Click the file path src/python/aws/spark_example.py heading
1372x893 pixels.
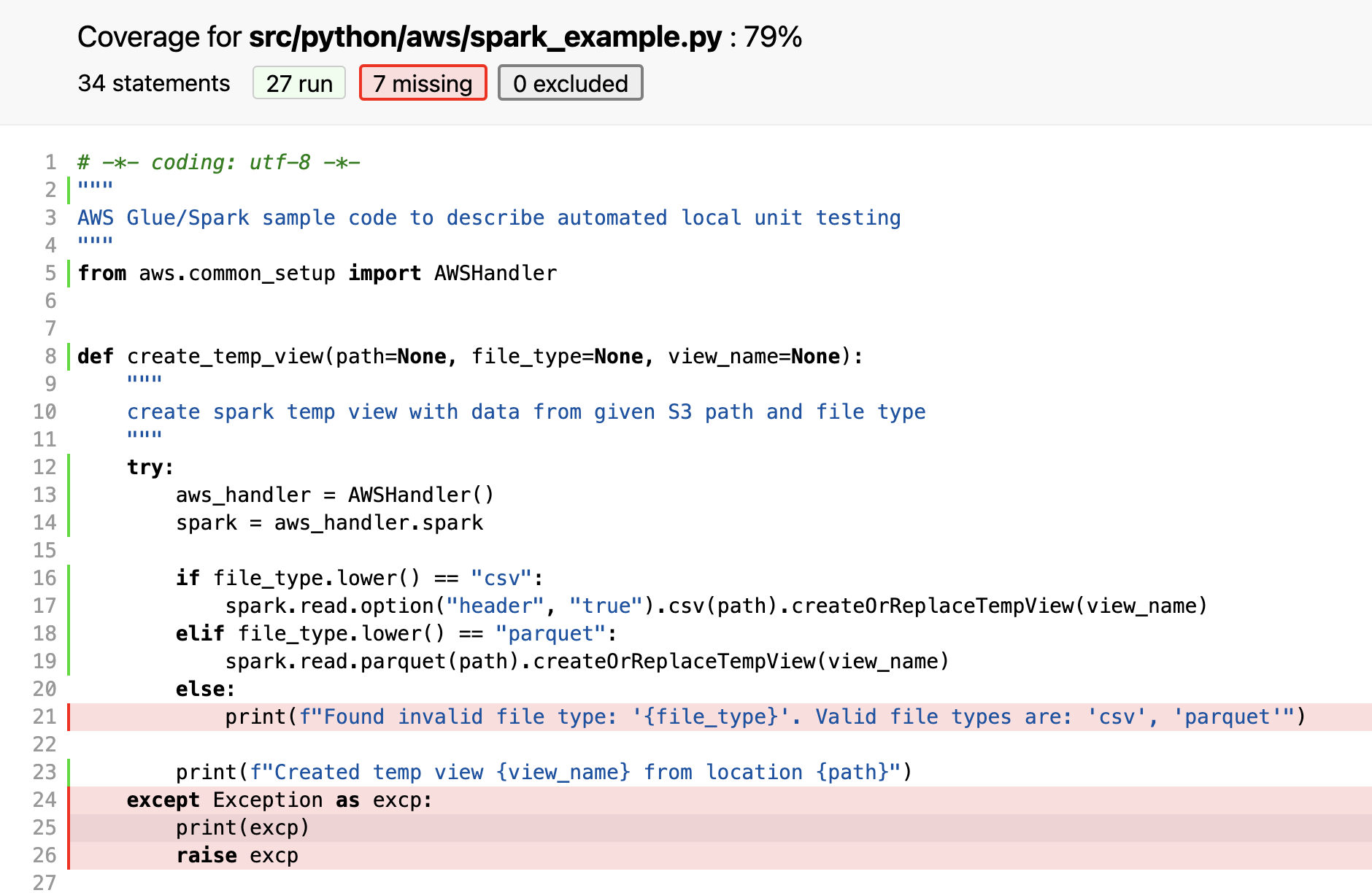(485, 36)
